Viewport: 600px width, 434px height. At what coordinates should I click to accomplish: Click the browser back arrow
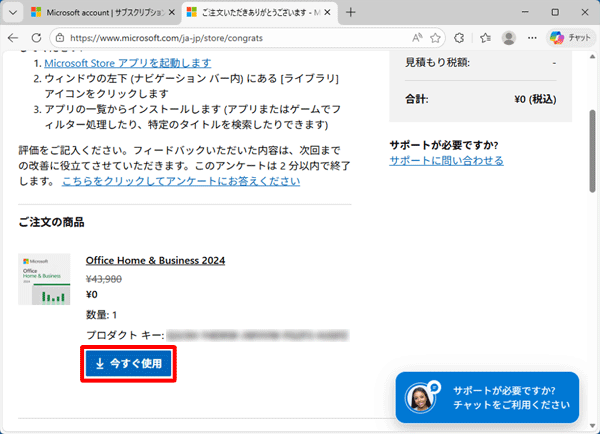(13, 38)
